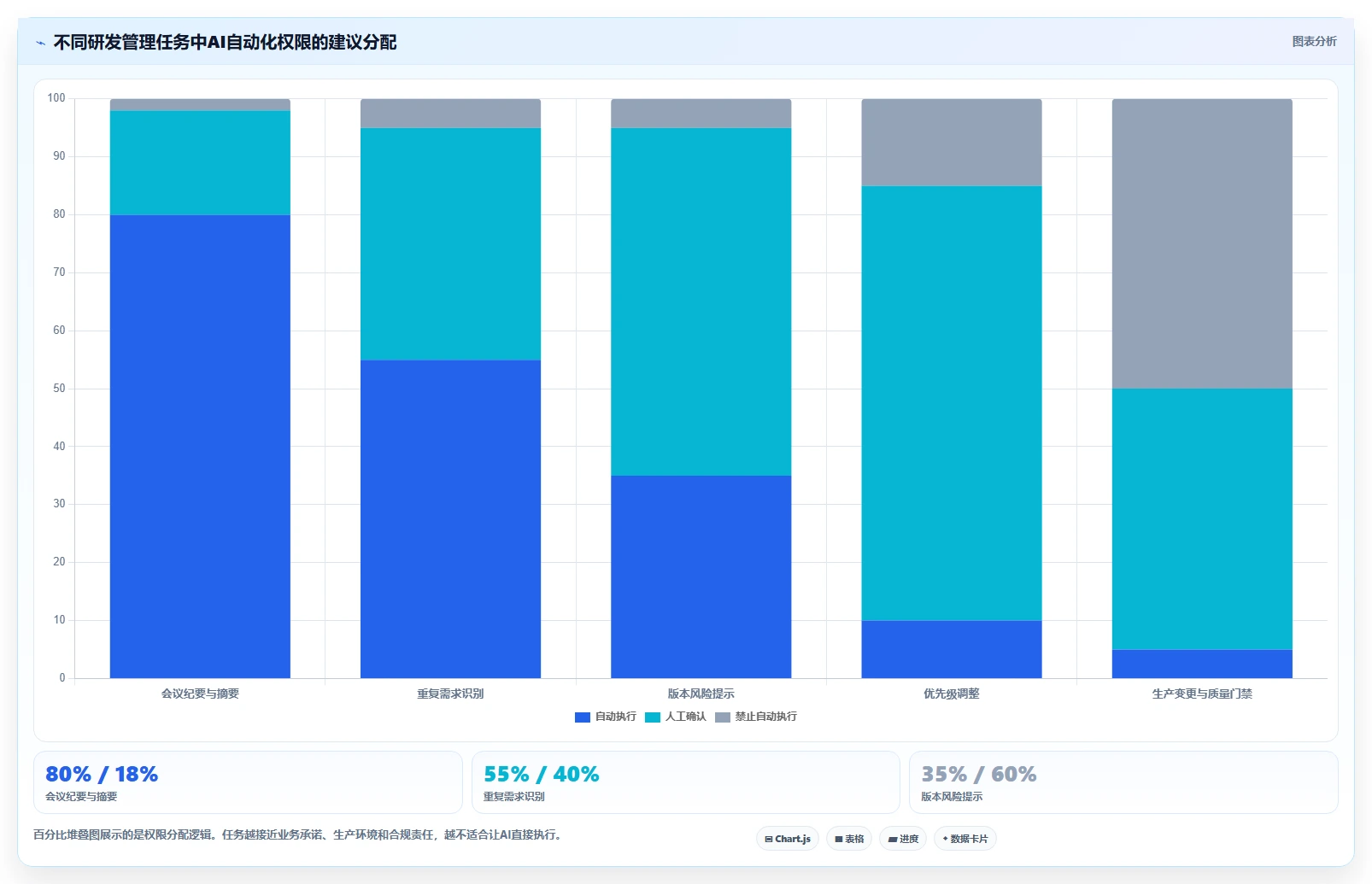
Task: Click the 数据卡片 tag pill
Action: (x=965, y=839)
